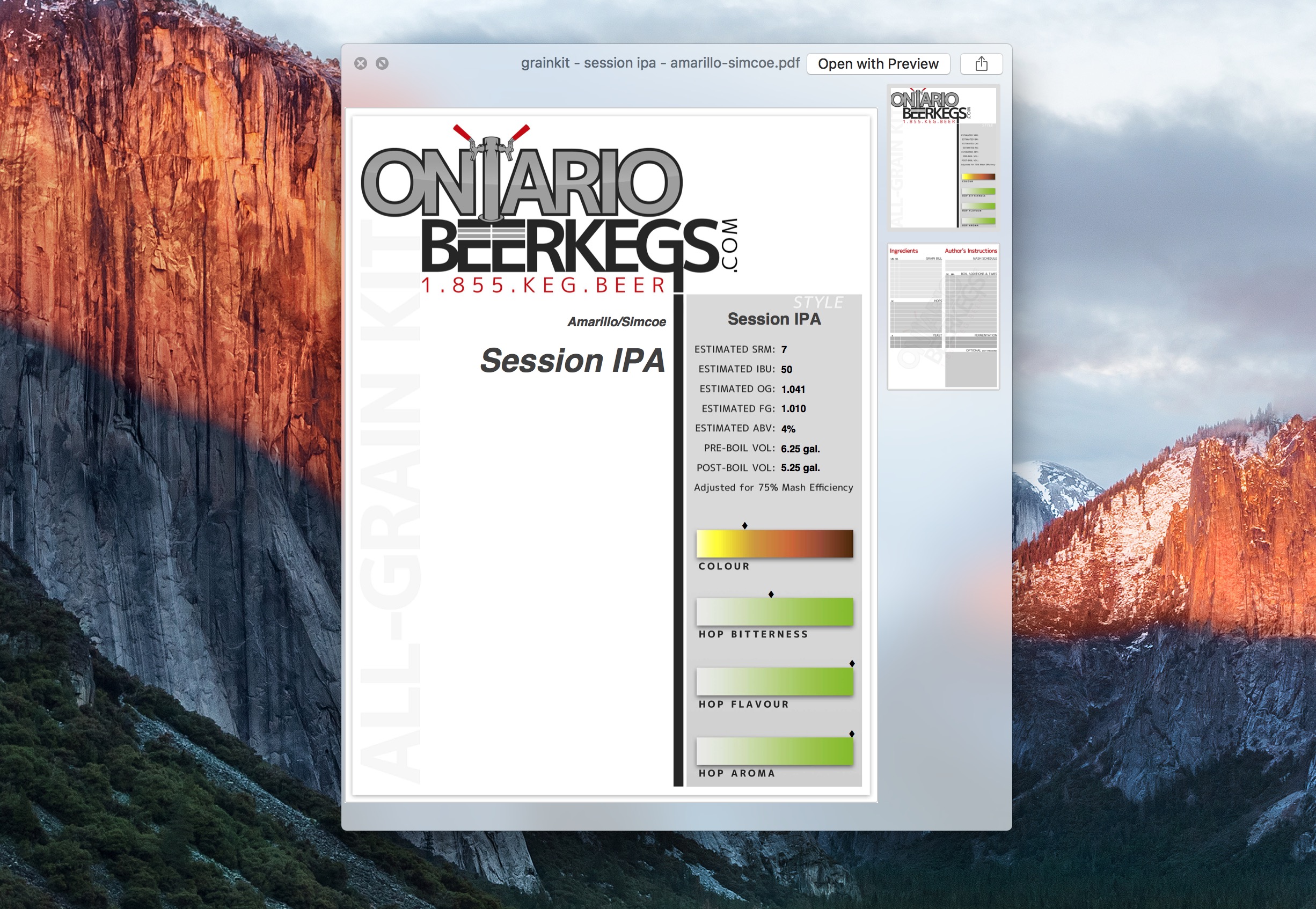Click the Ontario Beer Kegs logo
The height and width of the screenshot is (909, 1316).
click(x=550, y=208)
